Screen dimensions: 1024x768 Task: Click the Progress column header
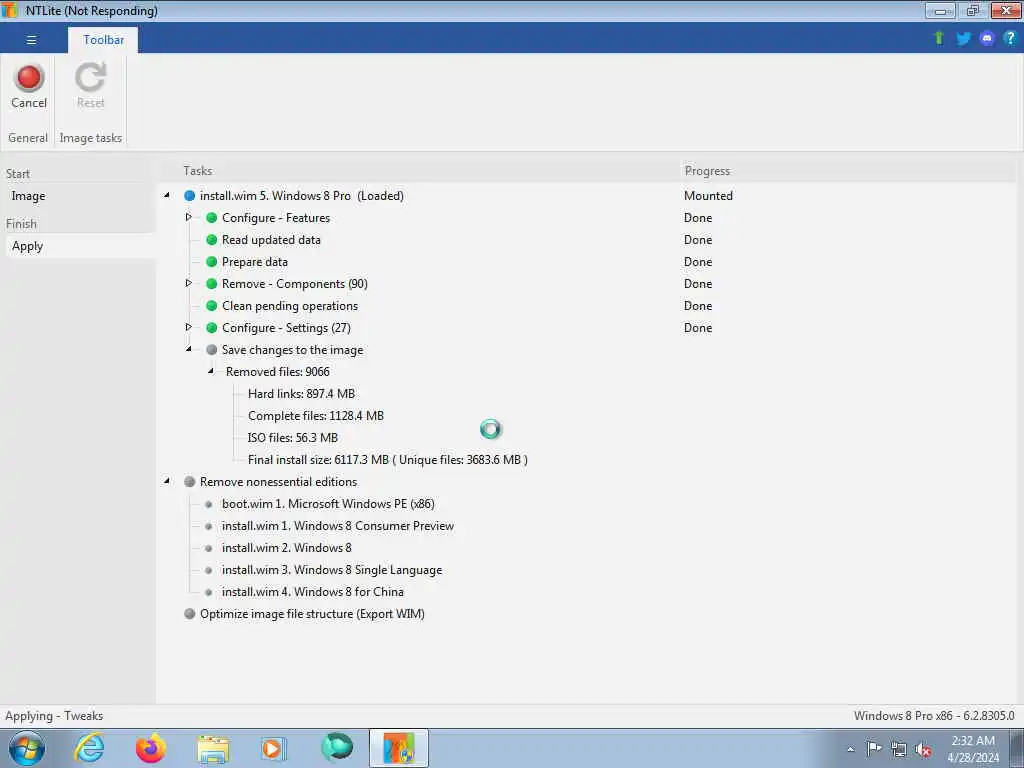click(707, 170)
